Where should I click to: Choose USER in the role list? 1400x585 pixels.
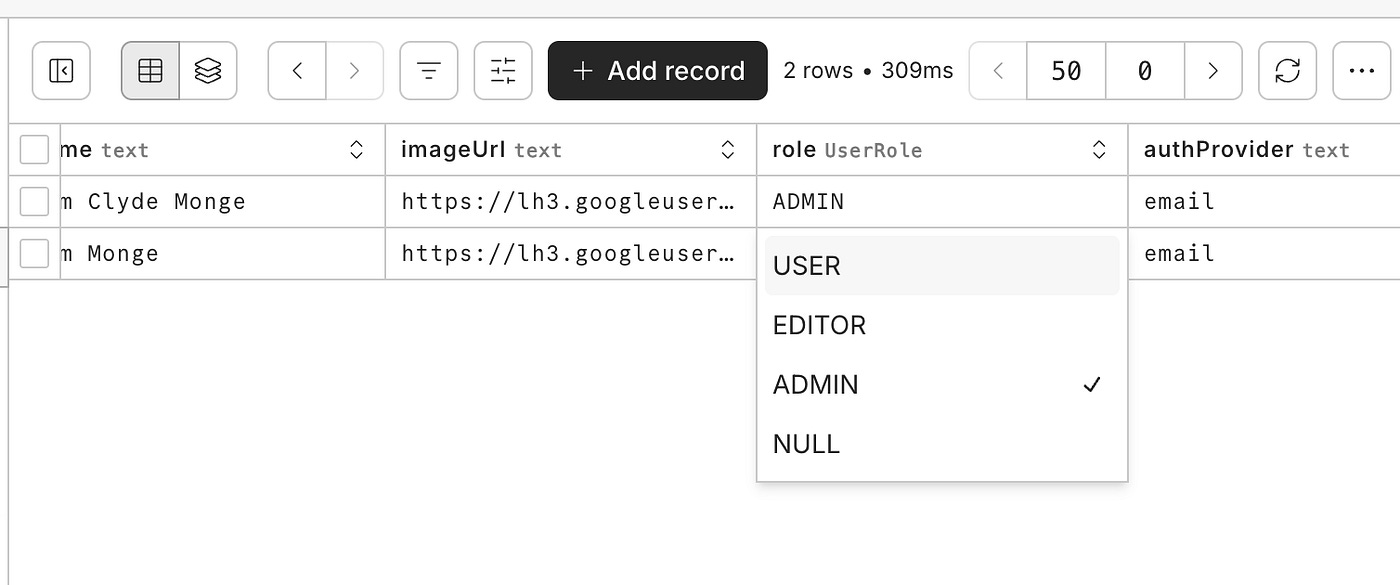[x=806, y=265]
